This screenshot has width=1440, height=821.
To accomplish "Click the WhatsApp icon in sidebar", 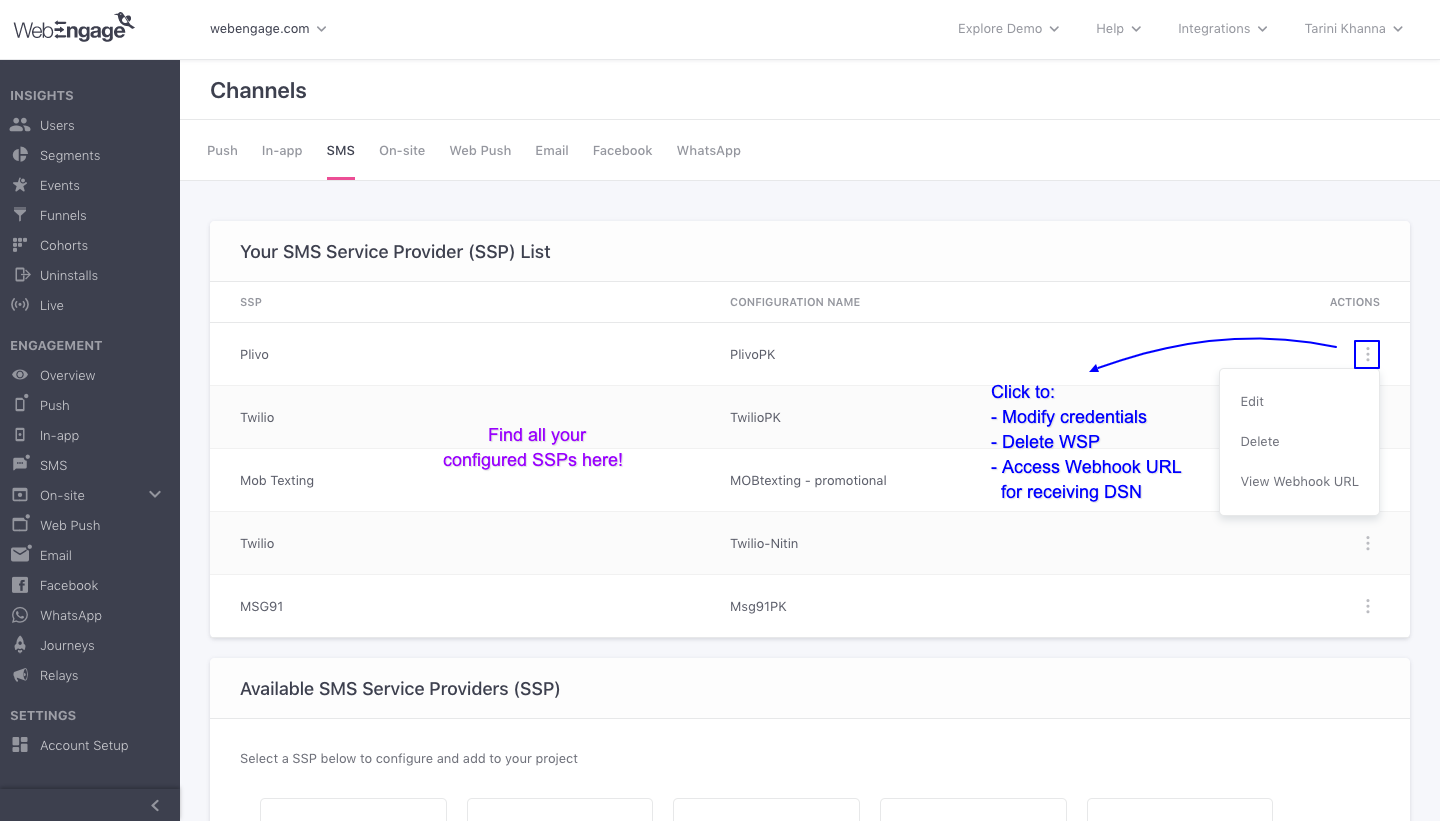I will [x=20, y=615].
